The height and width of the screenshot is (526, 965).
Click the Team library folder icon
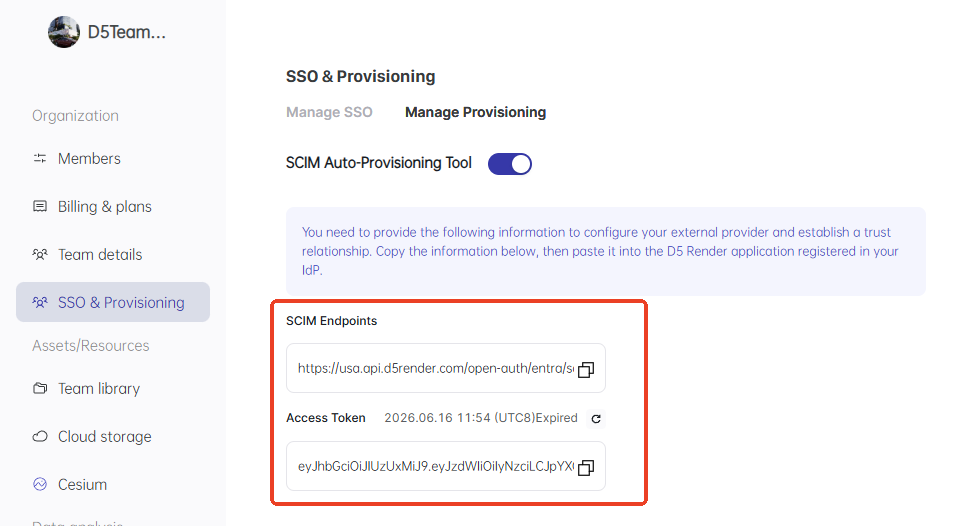tap(40, 389)
